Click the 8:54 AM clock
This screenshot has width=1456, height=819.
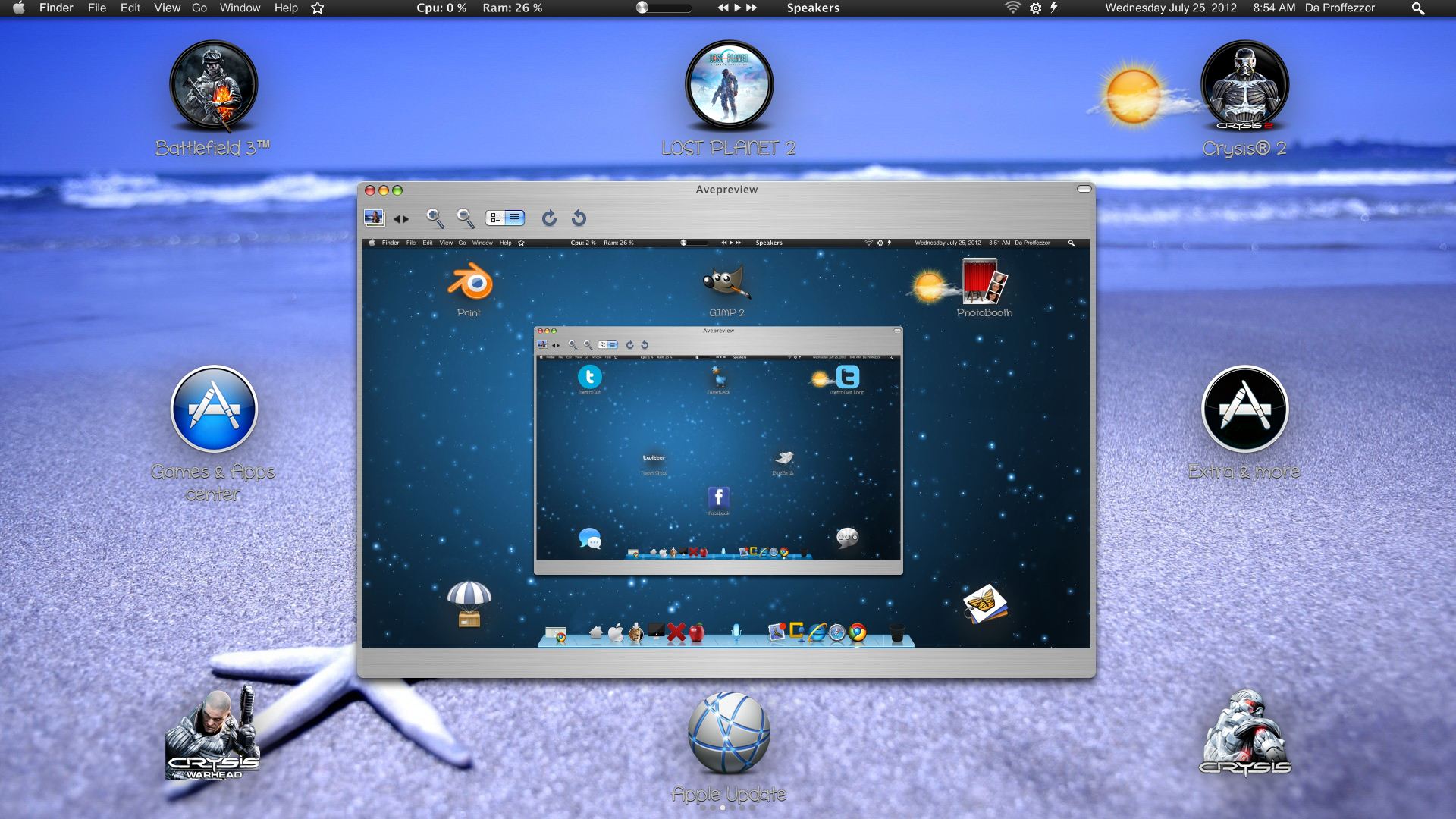[1274, 8]
